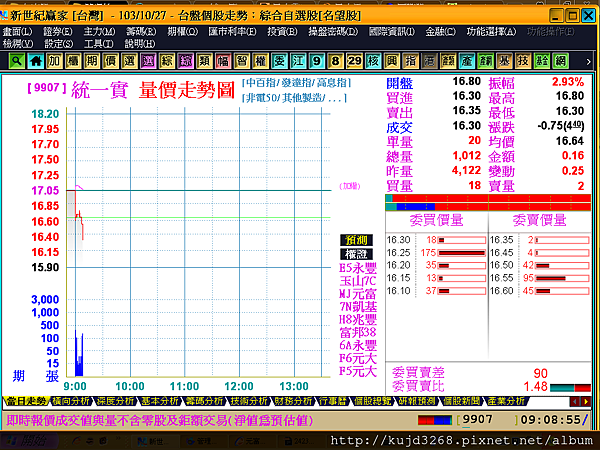Click the cyan 核 toolbar icon

(373, 61)
